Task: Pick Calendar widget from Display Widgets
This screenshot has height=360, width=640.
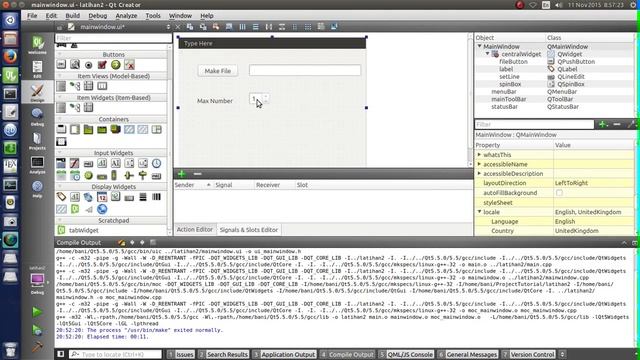Action: click(102, 197)
